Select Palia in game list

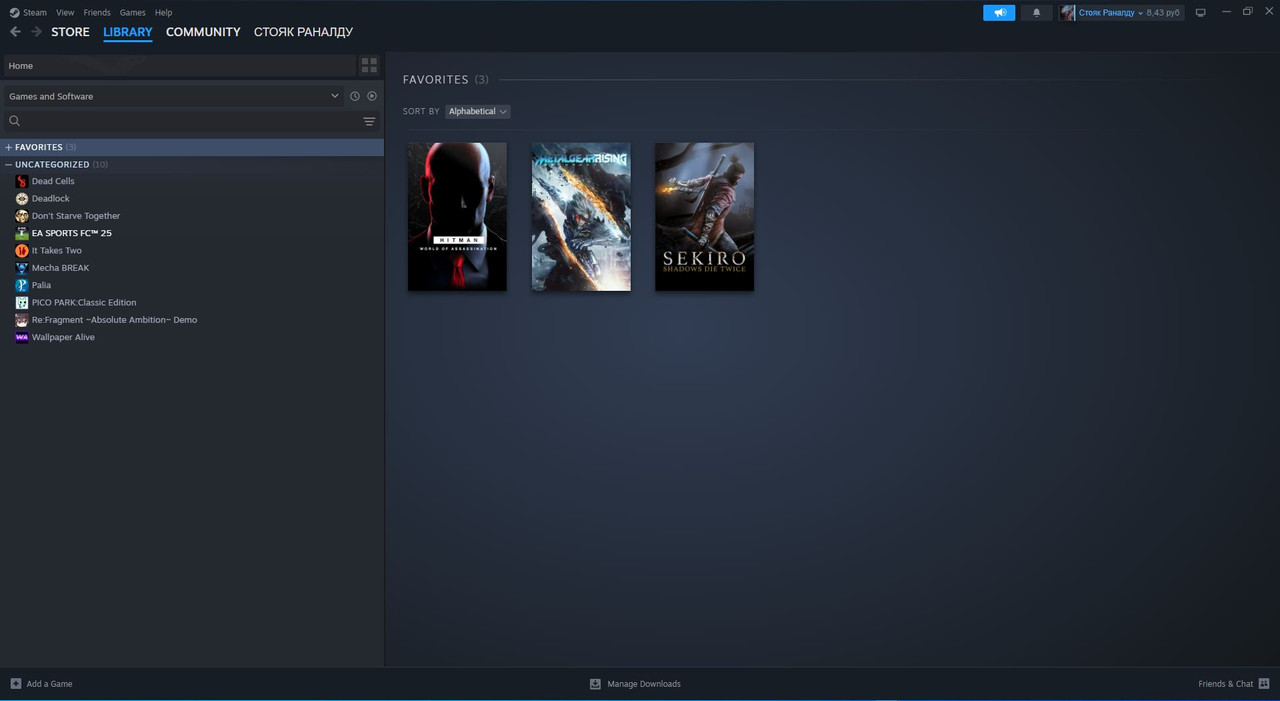pyautogui.click(x=41, y=285)
